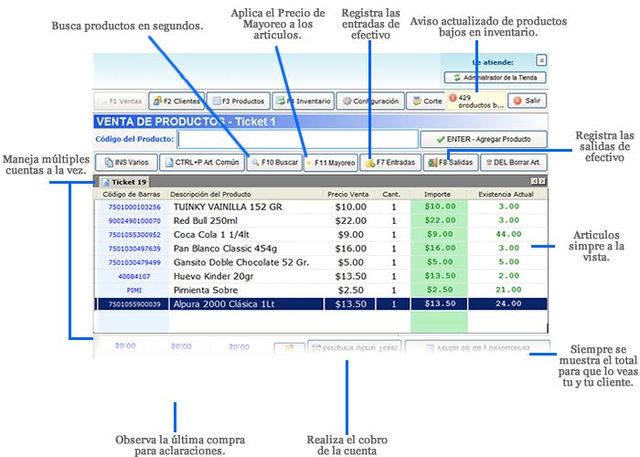This screenshot has height=457, width=640.
Task: Click the Administrador de la Tienda button
Action: pos(495,78)
